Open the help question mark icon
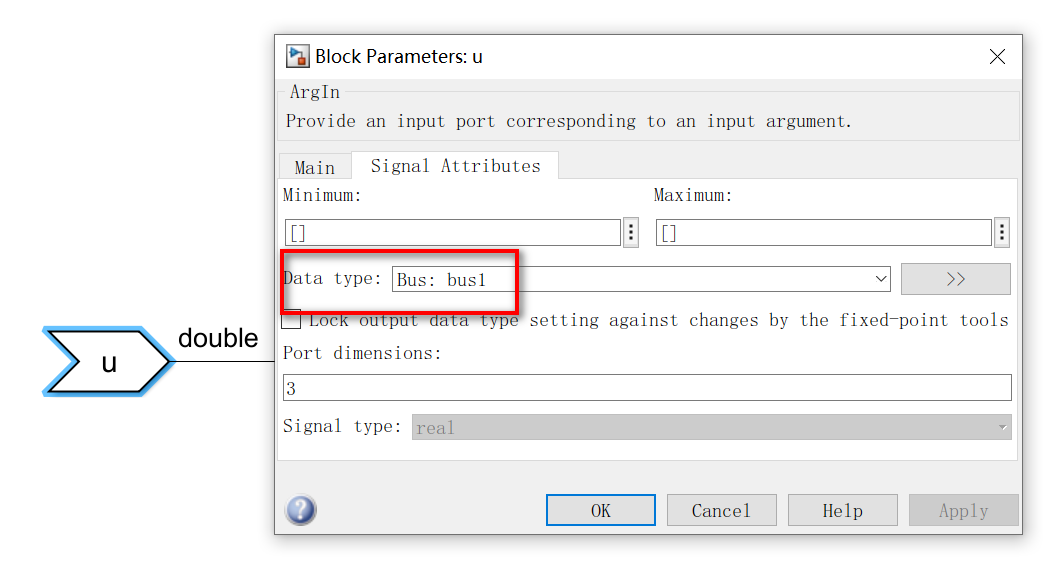1043x575 pixels. coord(301,510)
